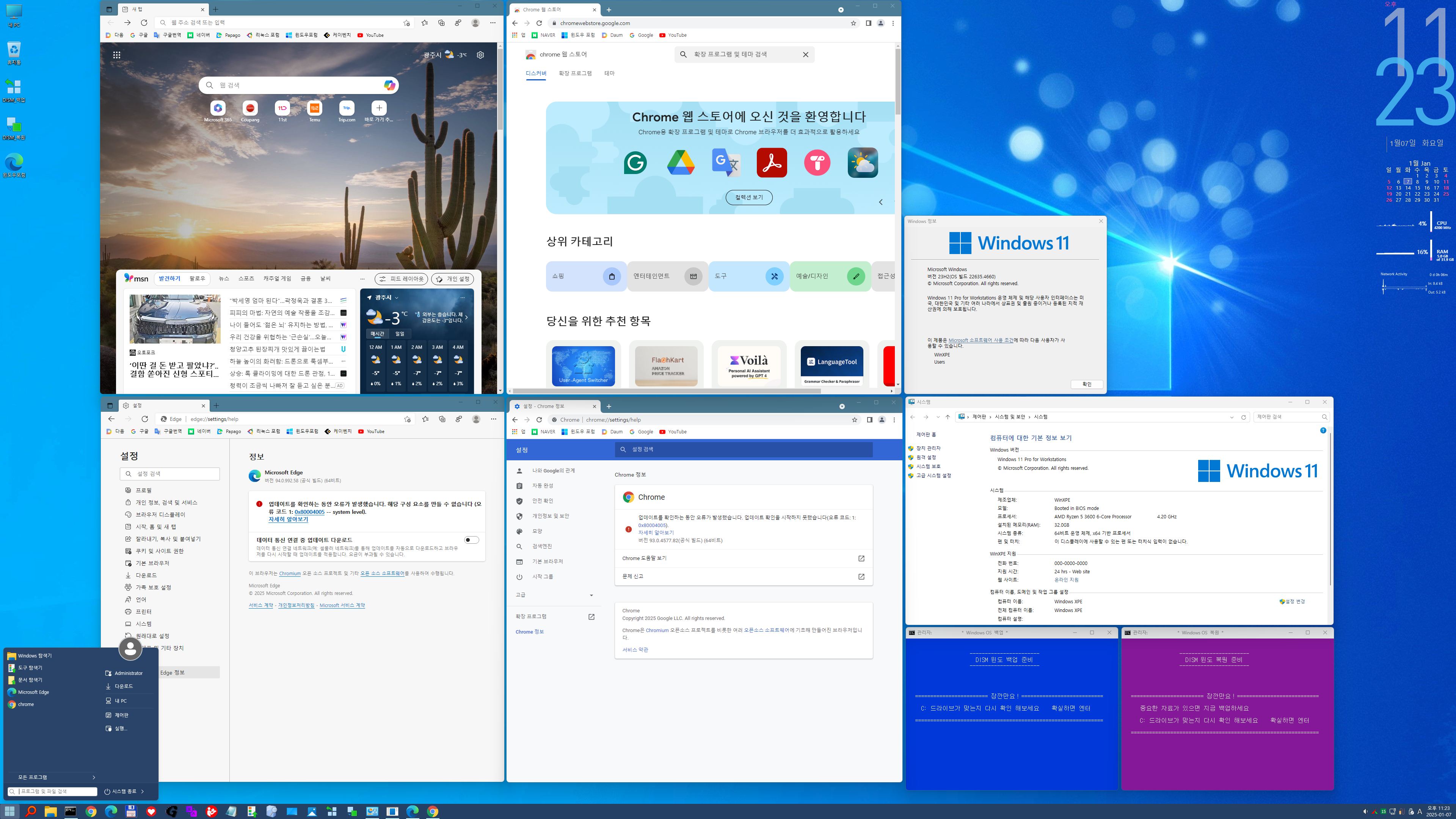Open the 쇼핑 category card in Web Store
Image resolution: width=1456 pixels, height=819 pixels.
[x=585, y=276]
